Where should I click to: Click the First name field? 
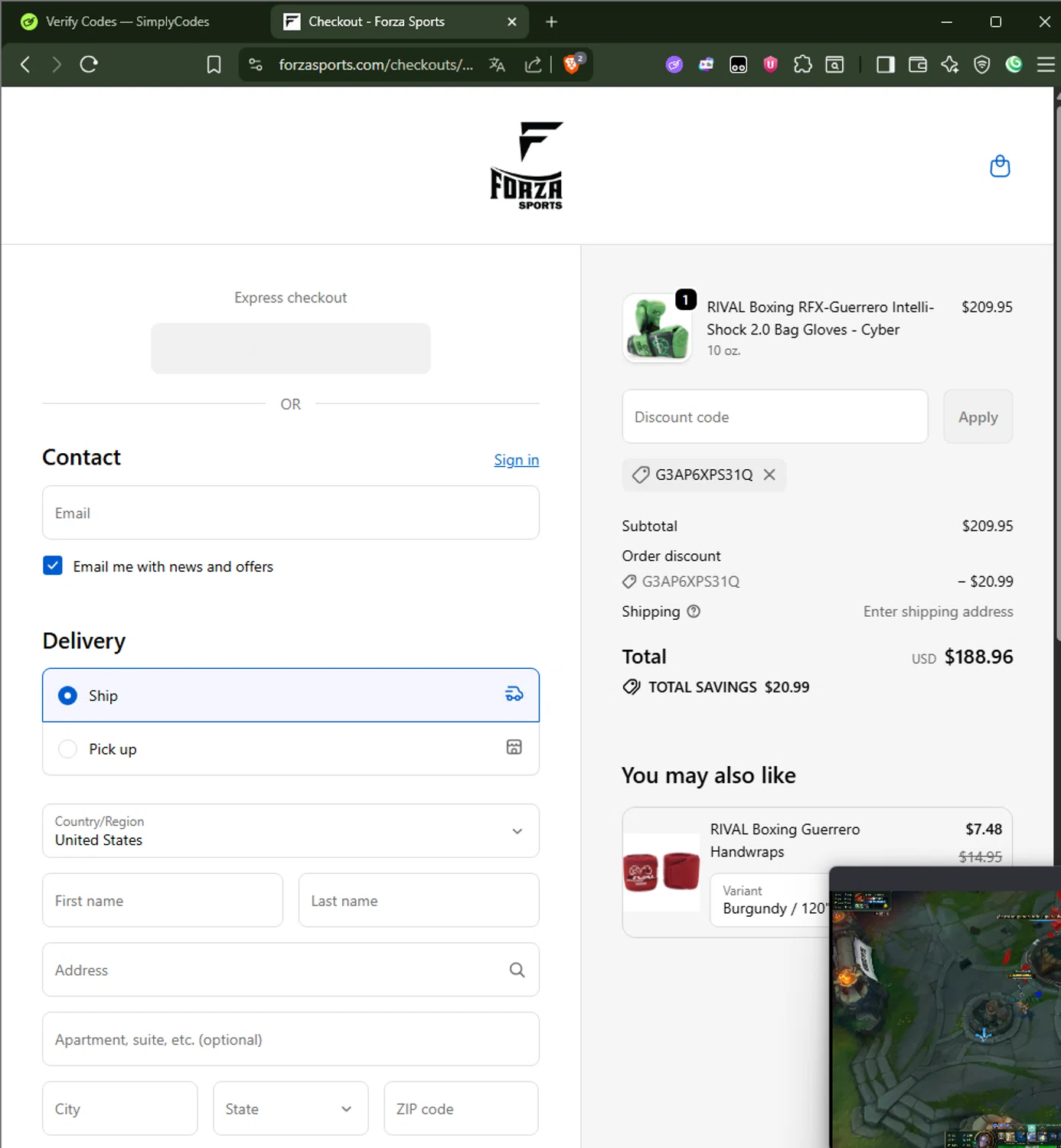coord(162,900)
